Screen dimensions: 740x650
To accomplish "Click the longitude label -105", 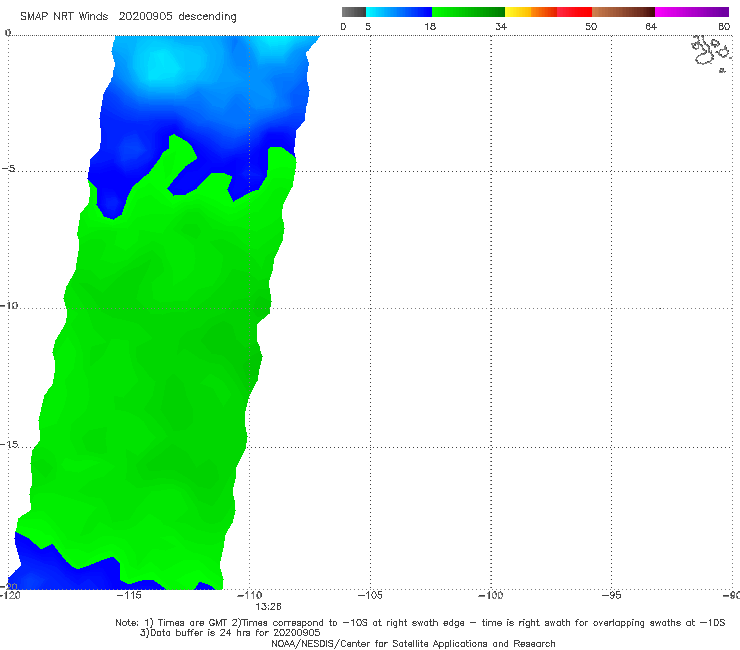I will 370,595.
